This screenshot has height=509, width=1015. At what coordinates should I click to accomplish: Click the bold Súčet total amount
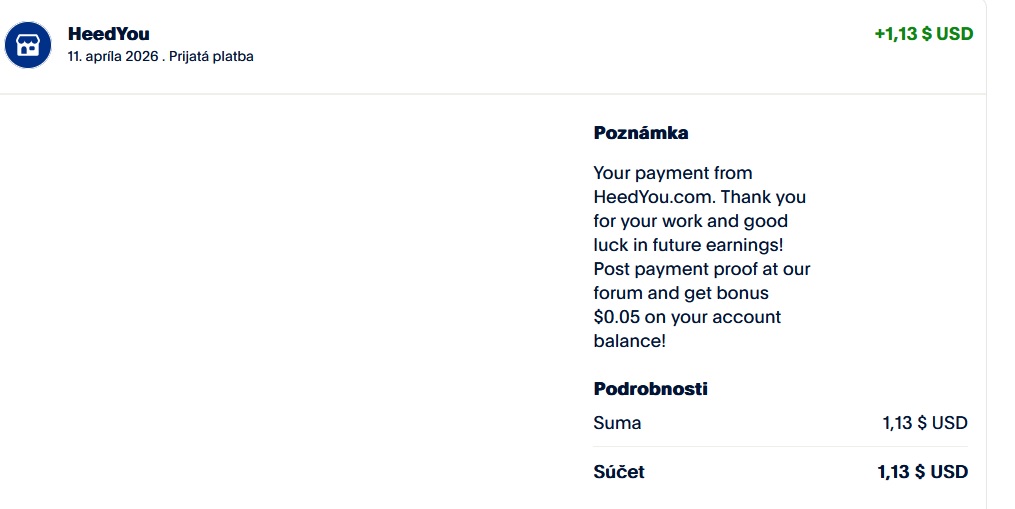(x=922, y=472)
